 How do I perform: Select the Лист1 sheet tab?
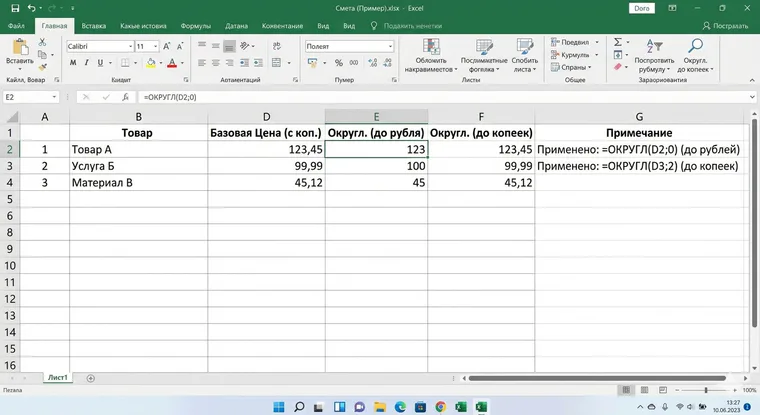[x=58, y=378]
